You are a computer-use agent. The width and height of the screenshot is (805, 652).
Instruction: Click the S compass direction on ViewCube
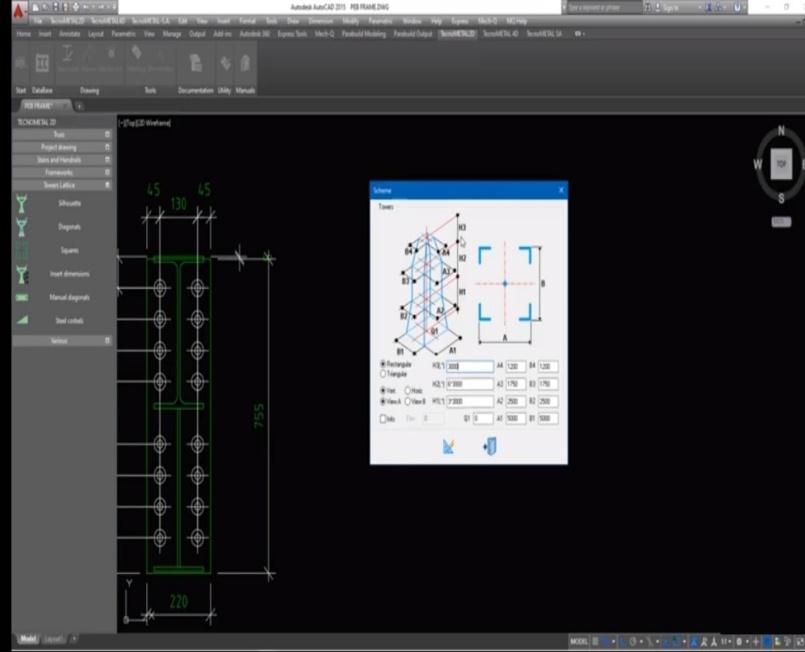pyautogui.click(x=781, y=199)
